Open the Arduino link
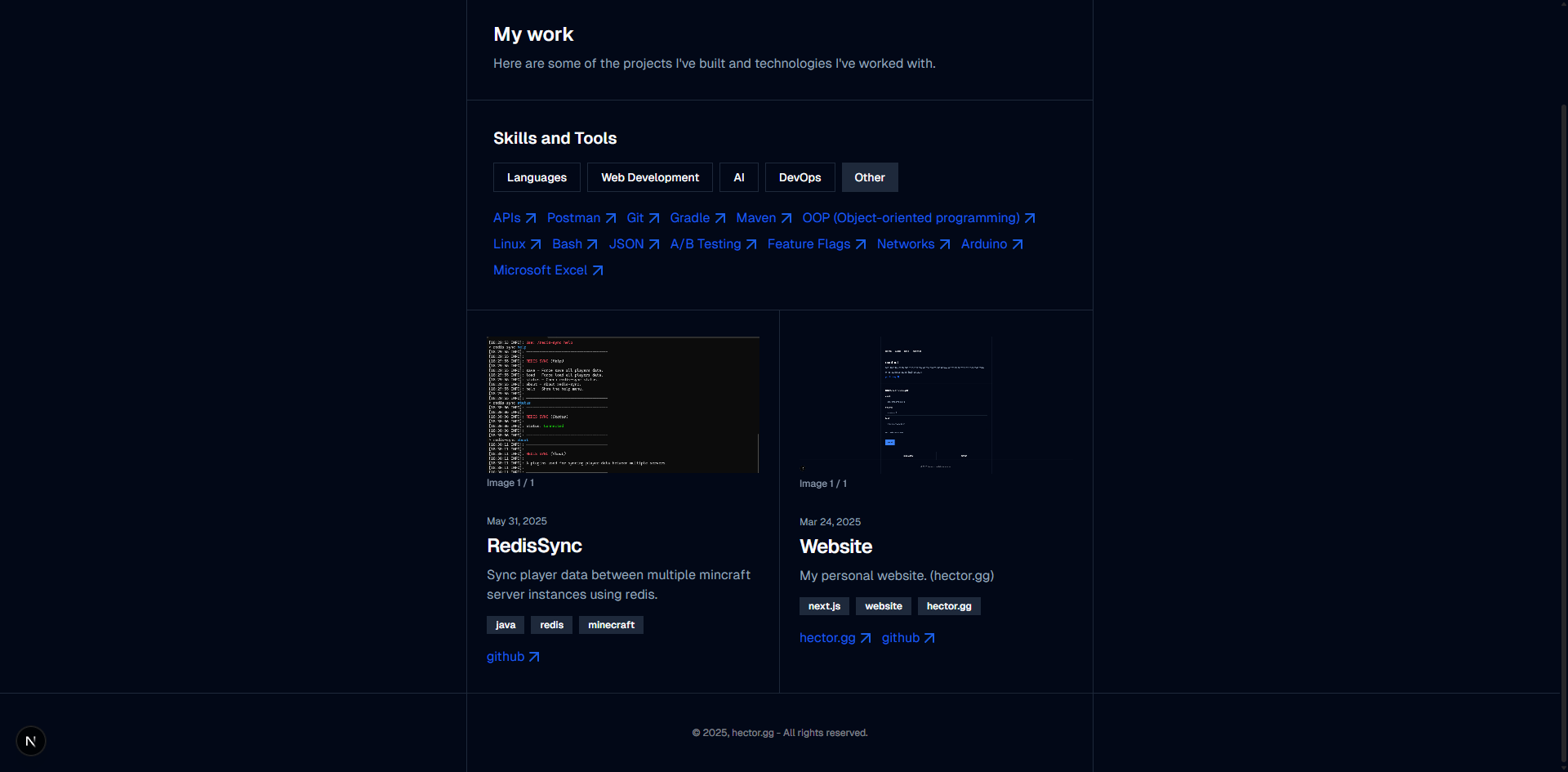The height and width of the screenshot is (772, 1568). [x=992, y=244]
